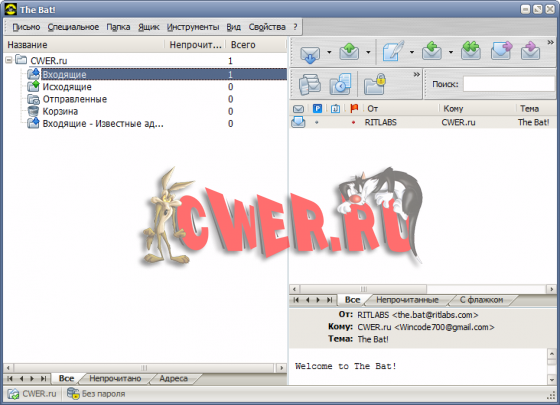Image resolution: width=560 pixels, height=405 pixels.
Task: Click in the Поиск search field
Action: coord(509,84)
